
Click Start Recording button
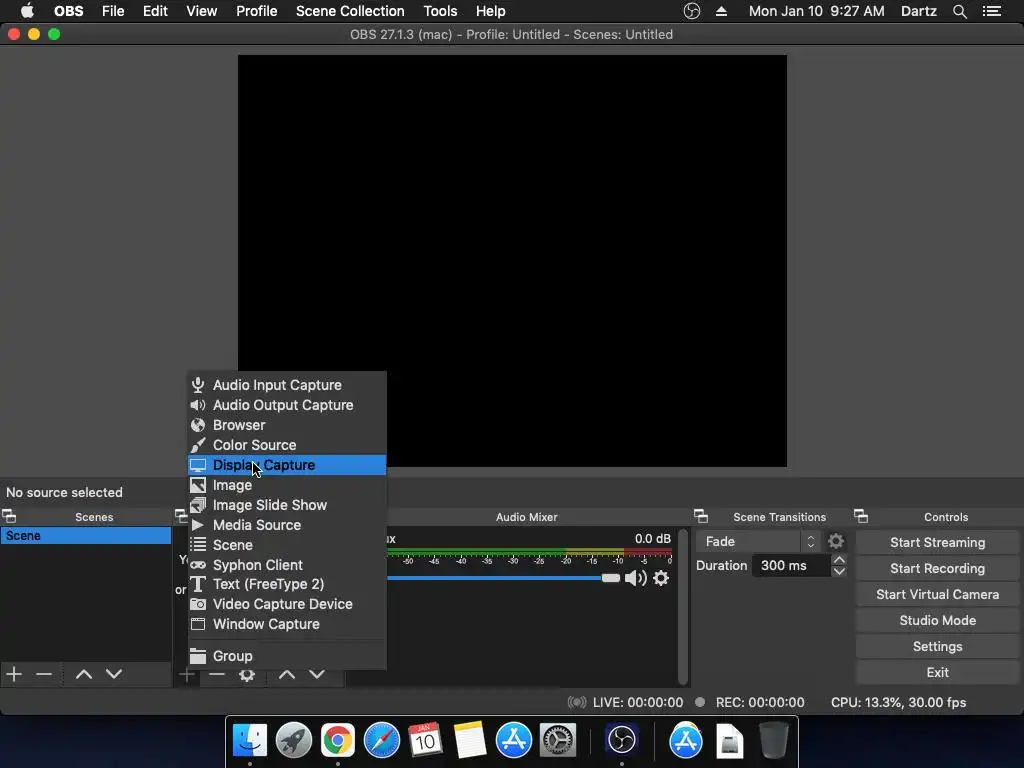937,568
